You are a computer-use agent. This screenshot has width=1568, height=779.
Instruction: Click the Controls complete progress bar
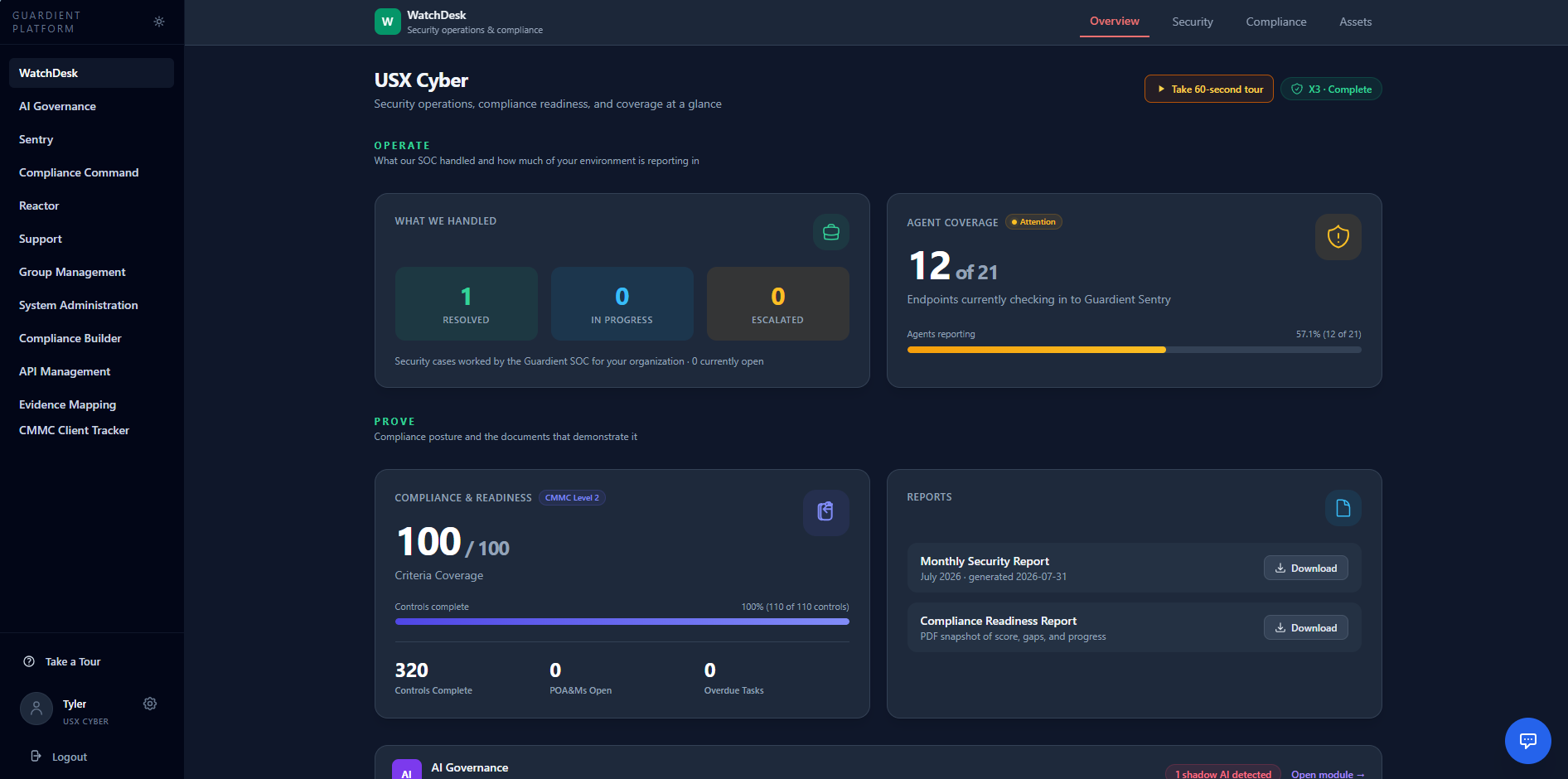click(x=622, y=622)
